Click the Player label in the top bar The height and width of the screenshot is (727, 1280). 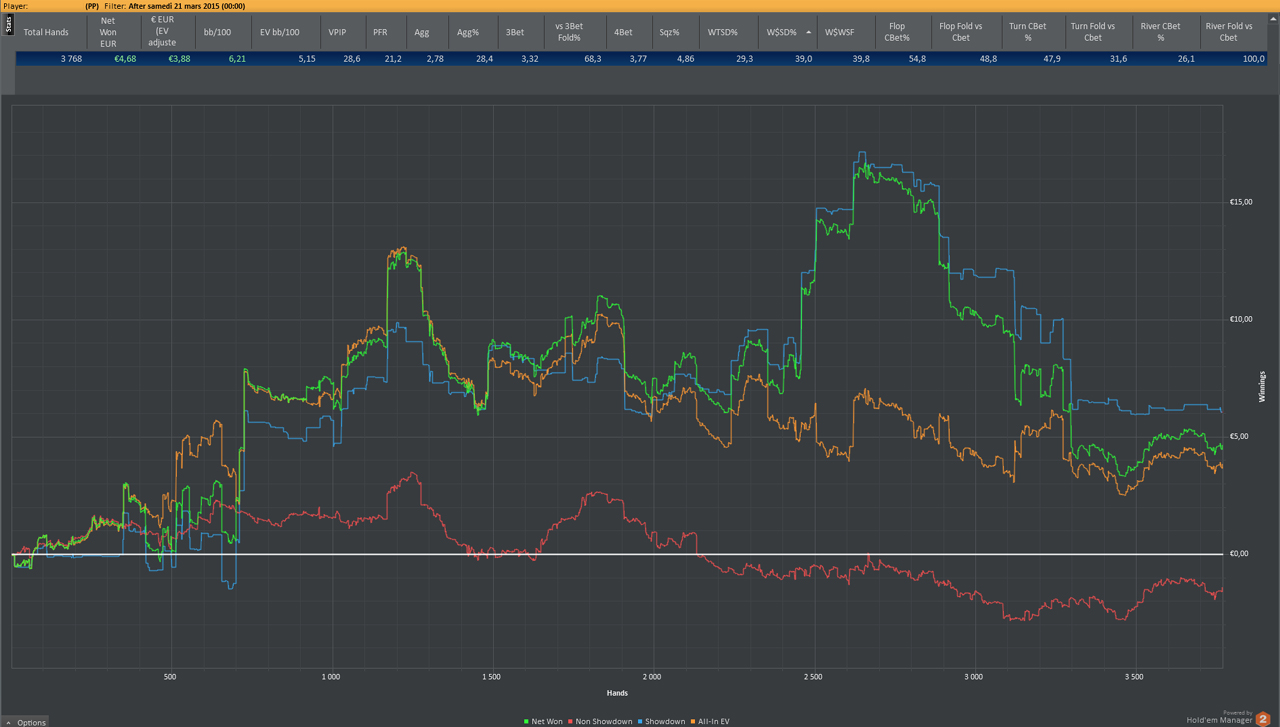15,6
